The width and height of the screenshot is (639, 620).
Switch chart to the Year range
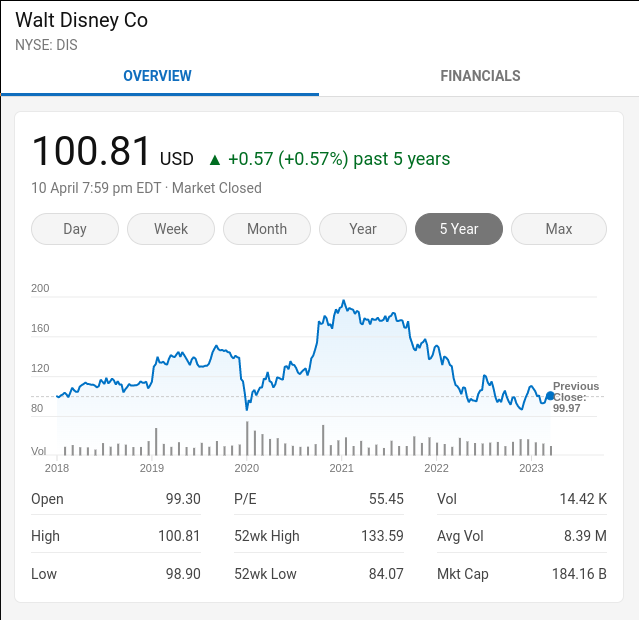pos(363,229)
